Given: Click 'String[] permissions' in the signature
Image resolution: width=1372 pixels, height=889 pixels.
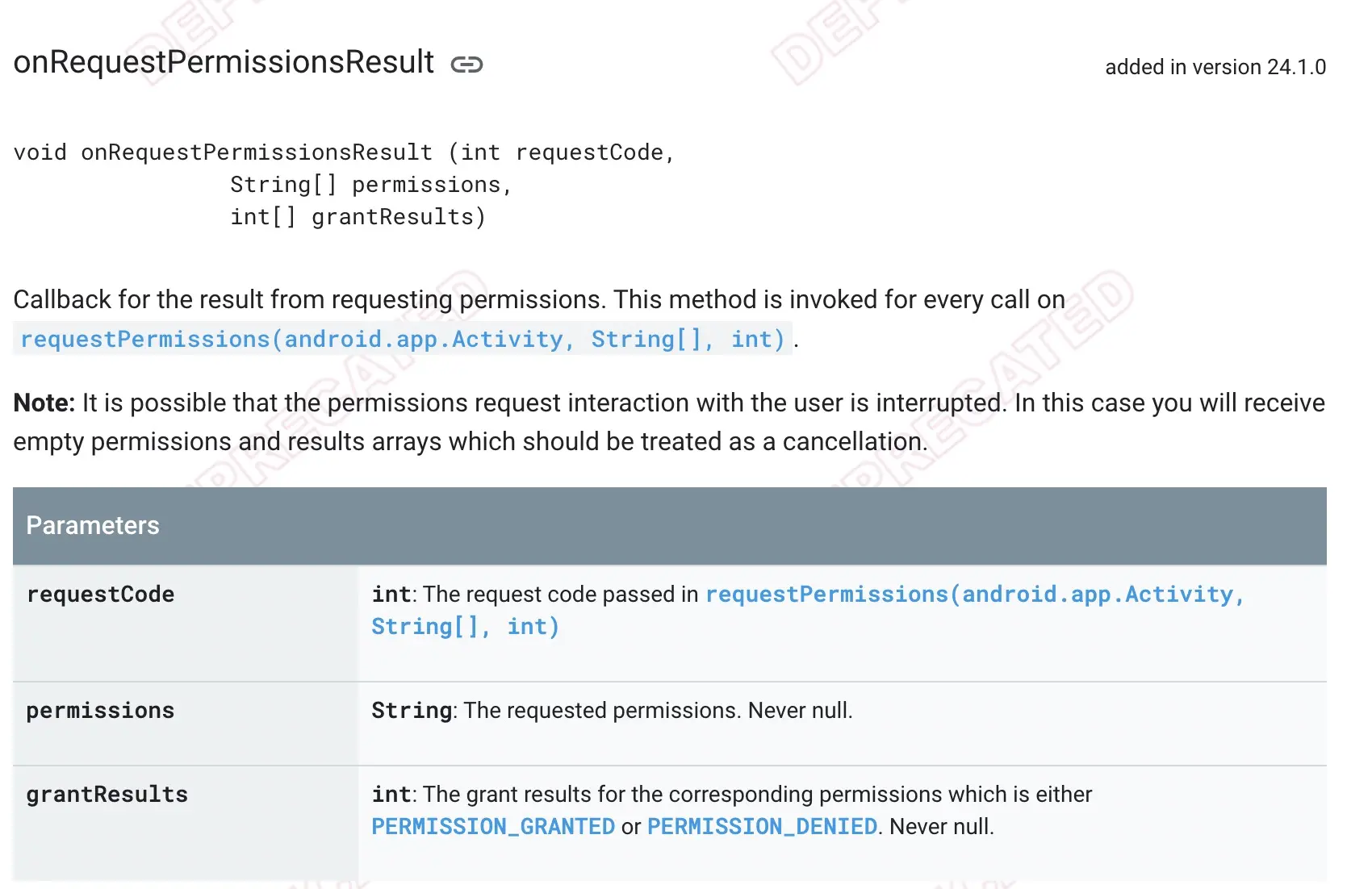Looking at the screenshot, I should click(x=371, y=186).
